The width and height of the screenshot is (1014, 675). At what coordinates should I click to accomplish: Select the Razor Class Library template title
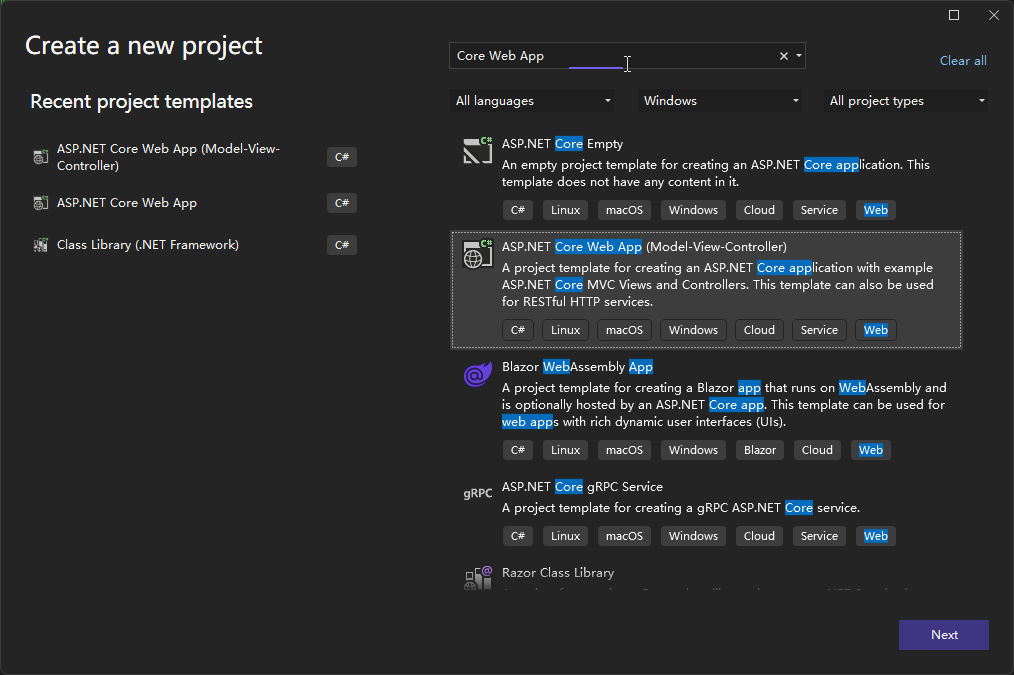[x=557, y=573]
